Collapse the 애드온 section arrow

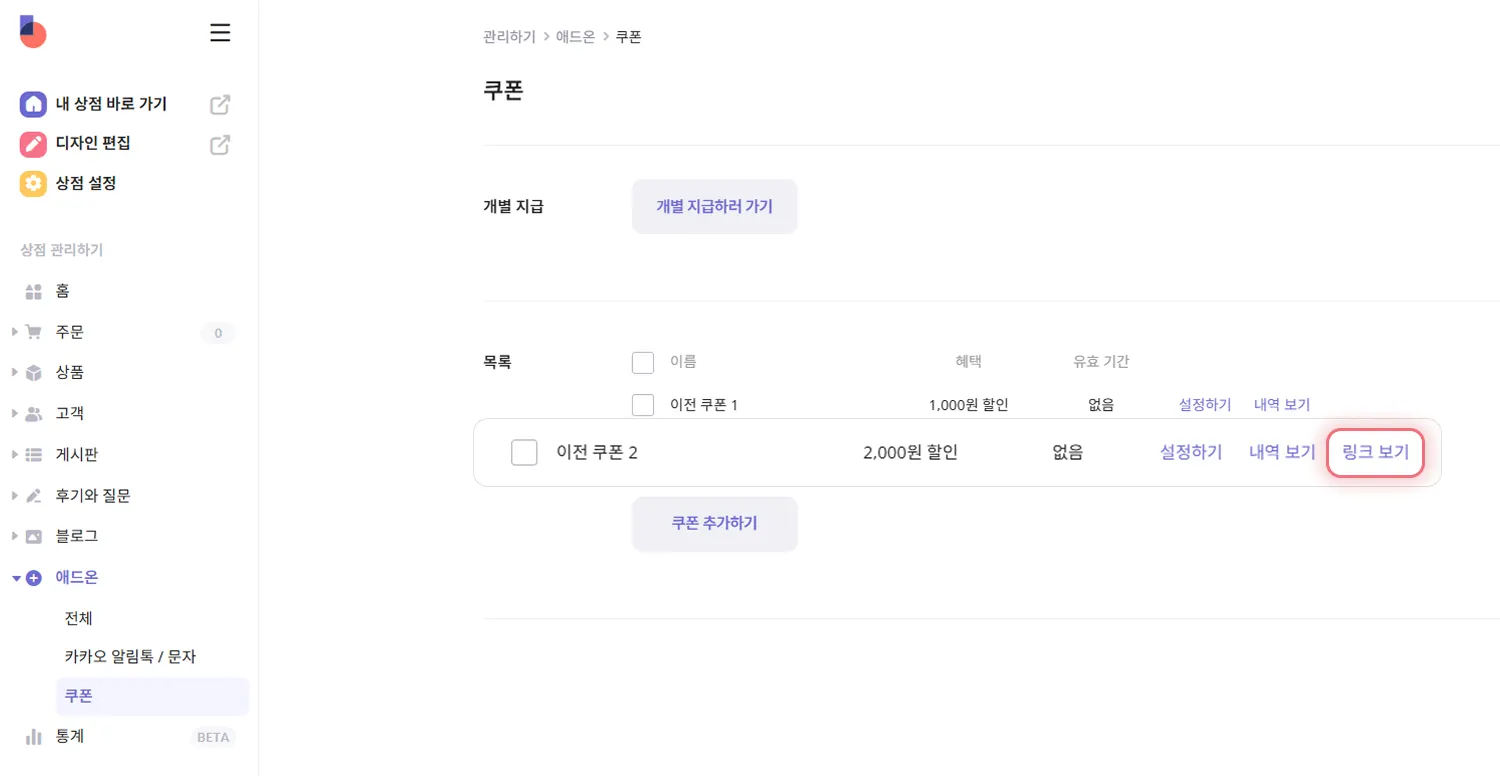click(16, 578)
